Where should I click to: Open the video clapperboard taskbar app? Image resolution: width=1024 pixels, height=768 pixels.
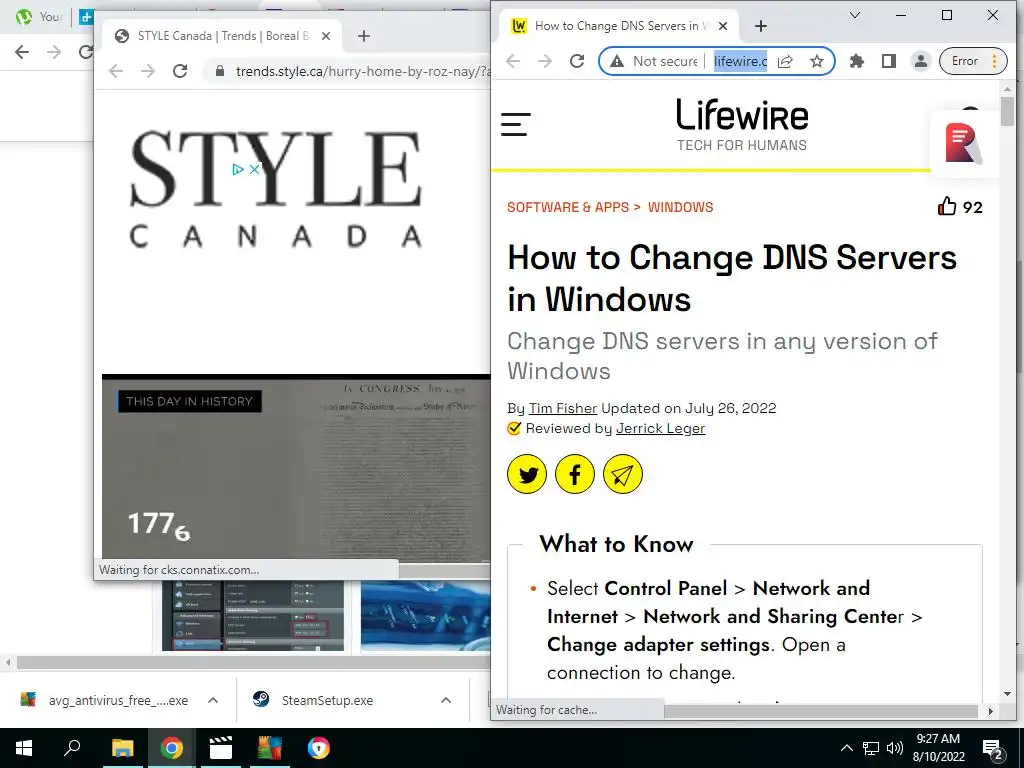click(220, 748)
